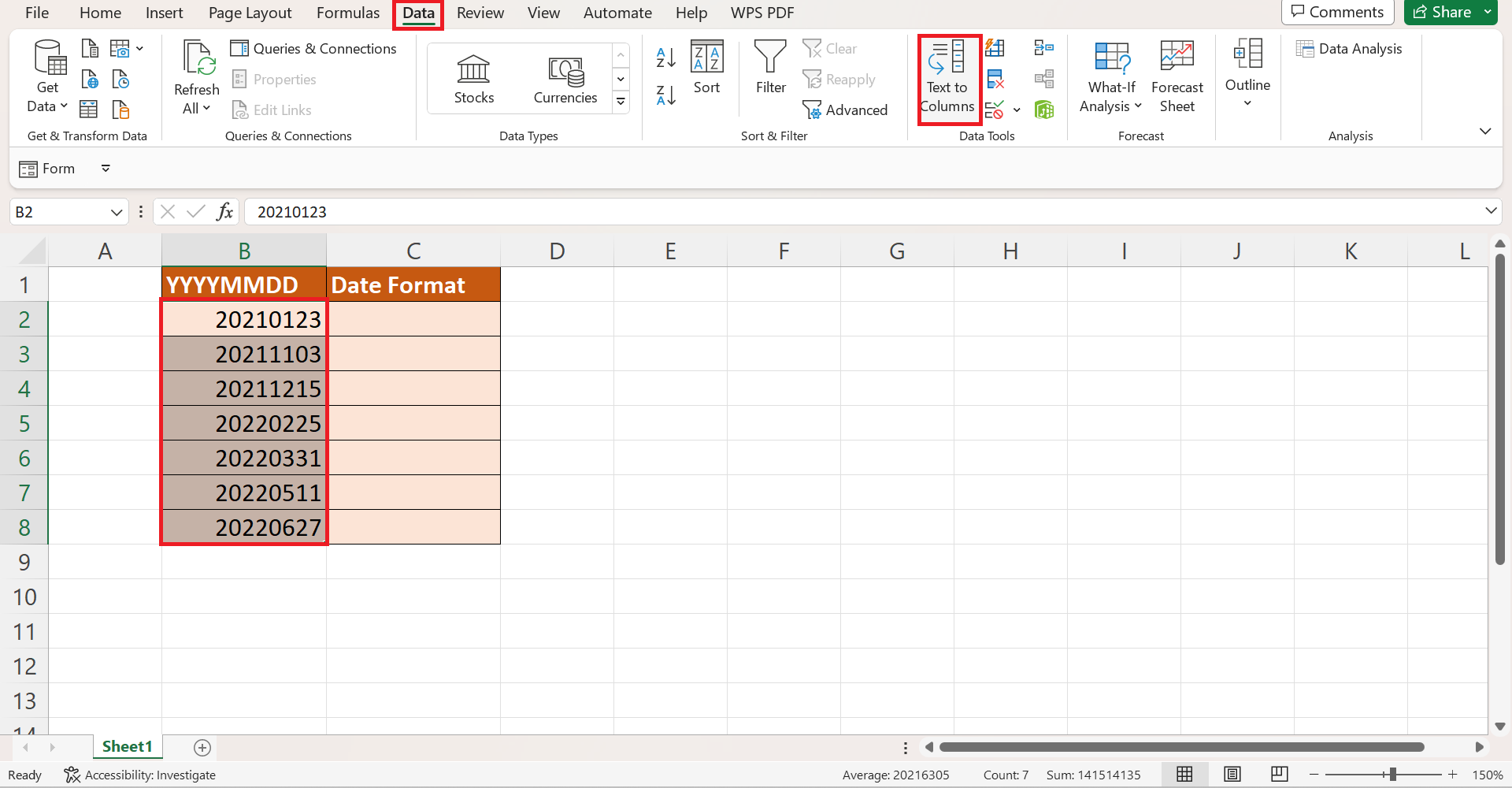The height and width of the screenshot is (788, 1512).
Task: Click the Data Analysis button
Action: (1350, 48)
